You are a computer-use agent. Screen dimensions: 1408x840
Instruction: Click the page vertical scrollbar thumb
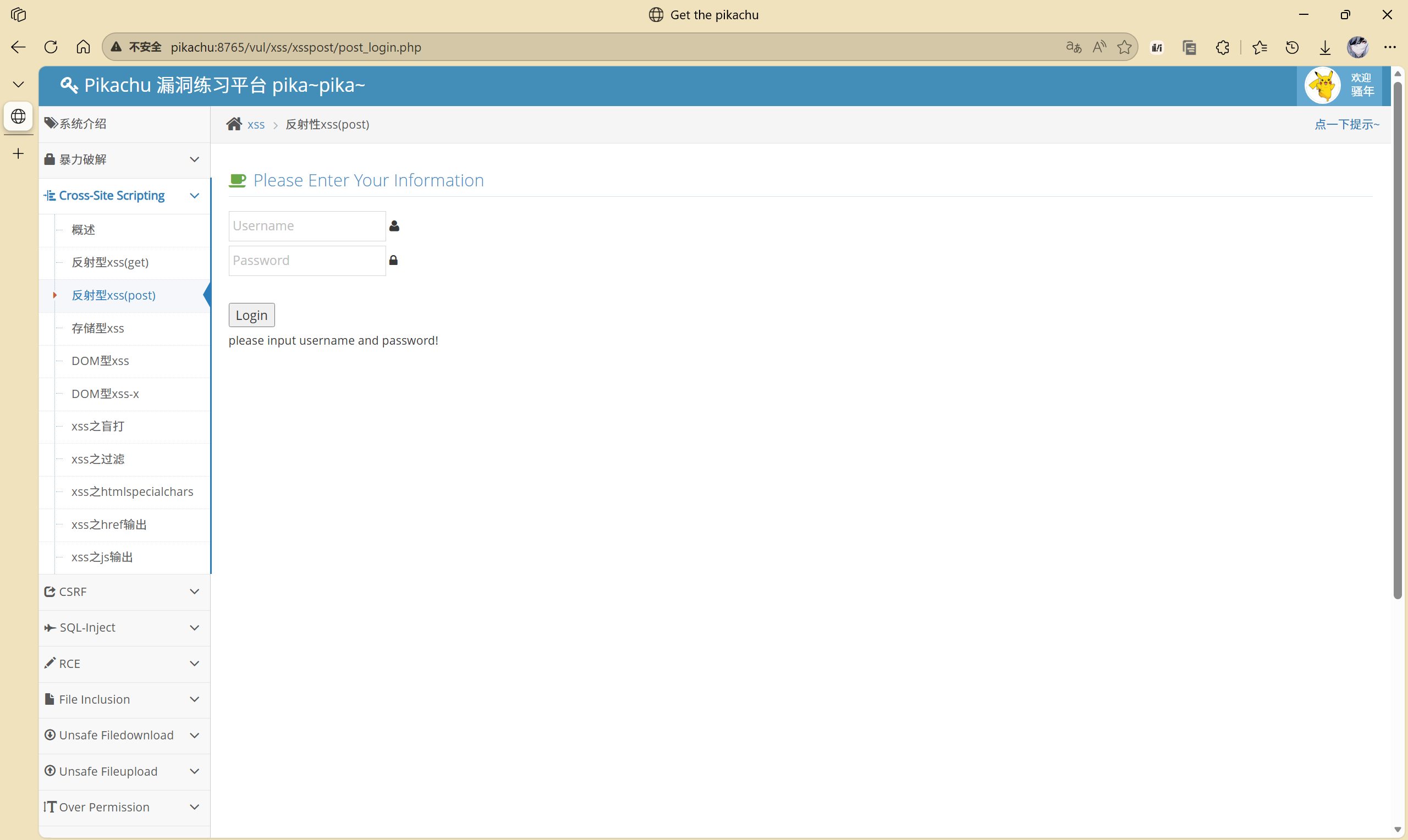[1397, 340]
